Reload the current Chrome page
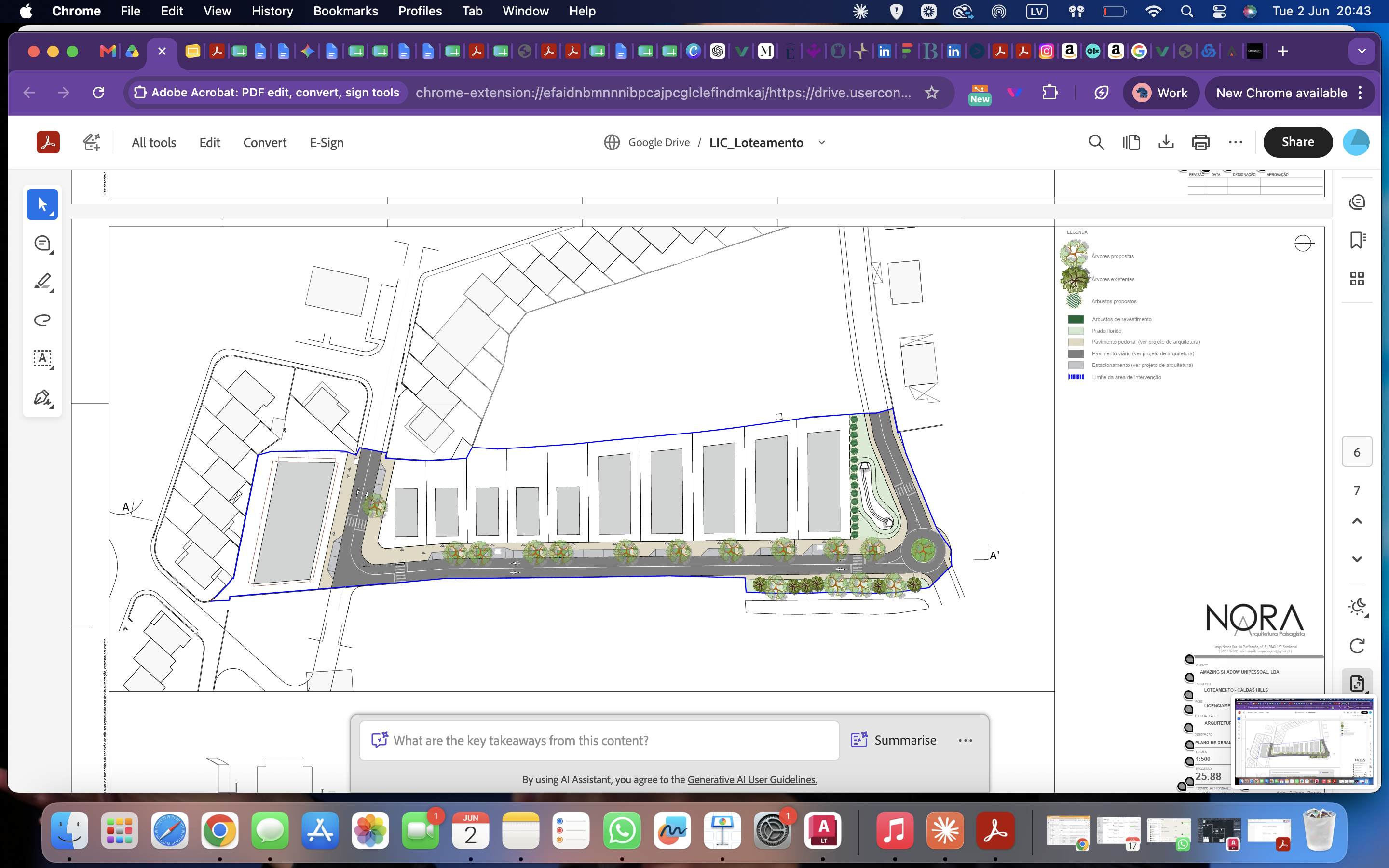Screen dimensions: 1389x868 click(99, 93)
